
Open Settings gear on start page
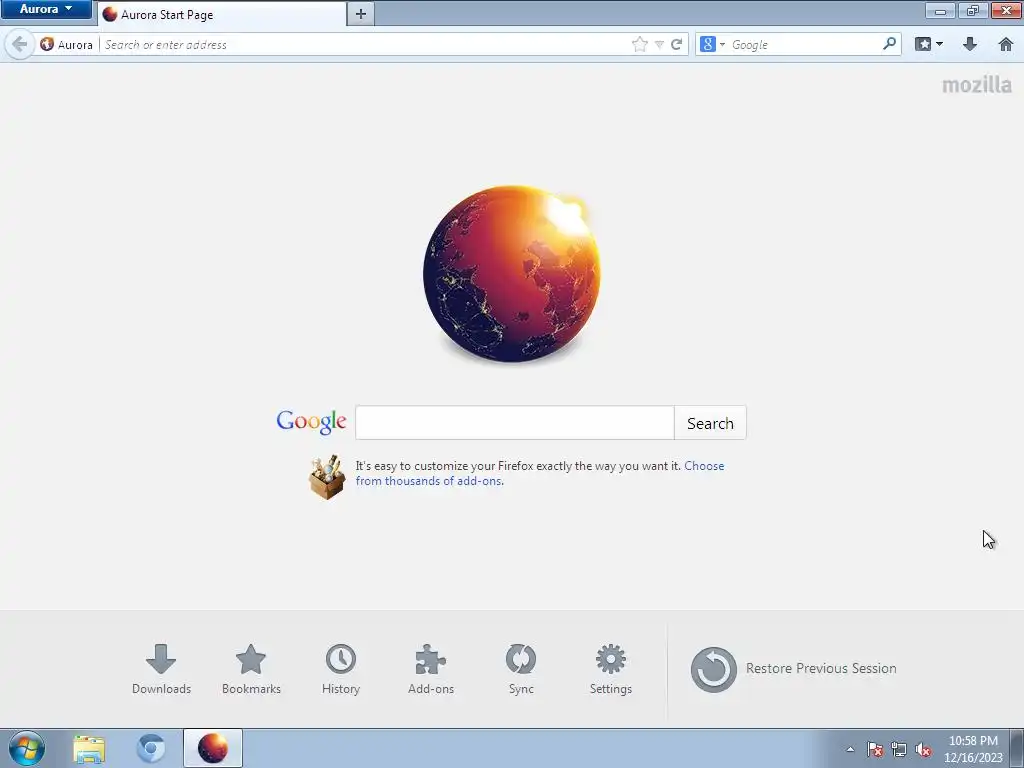pyautogui.click(x=611, y=669)
